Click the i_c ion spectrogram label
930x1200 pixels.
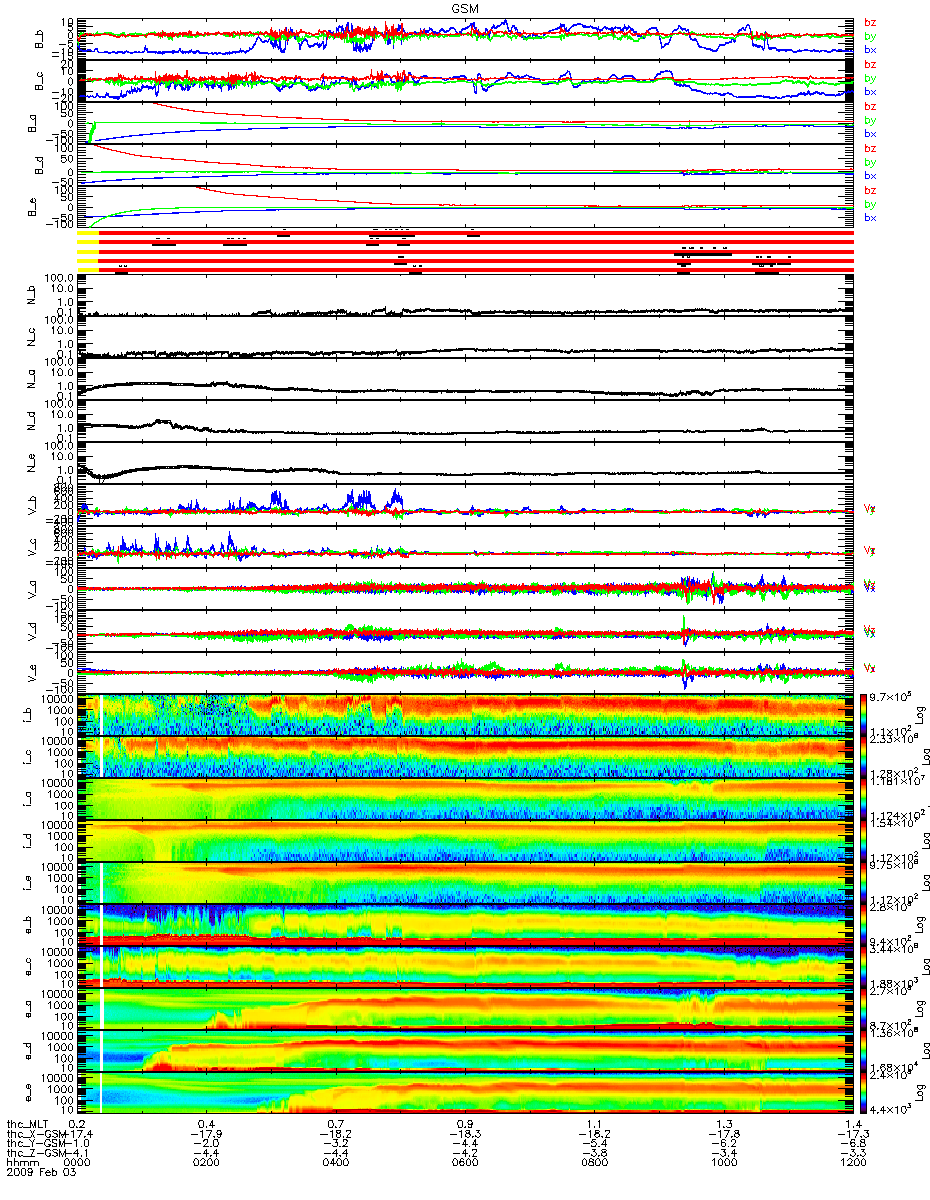click(x=26, y=757)
